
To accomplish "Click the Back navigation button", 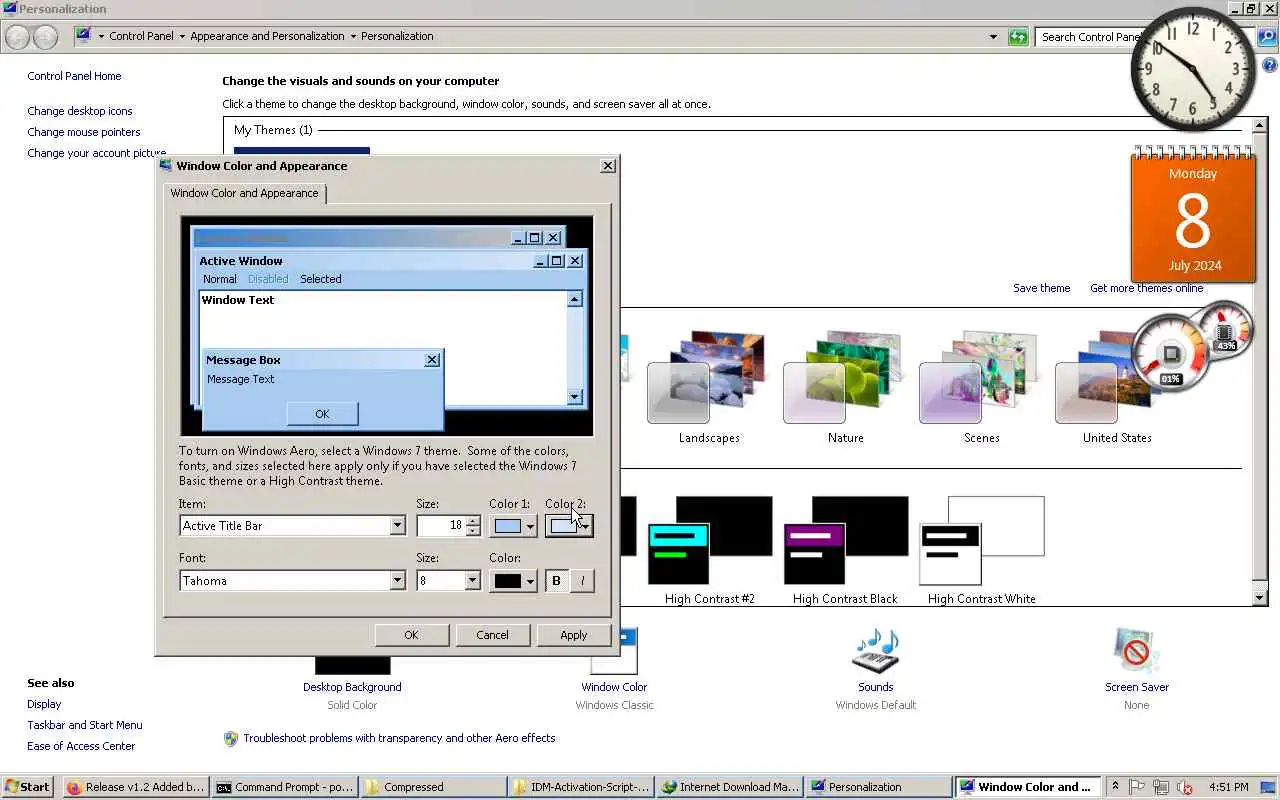I will 17,37.
